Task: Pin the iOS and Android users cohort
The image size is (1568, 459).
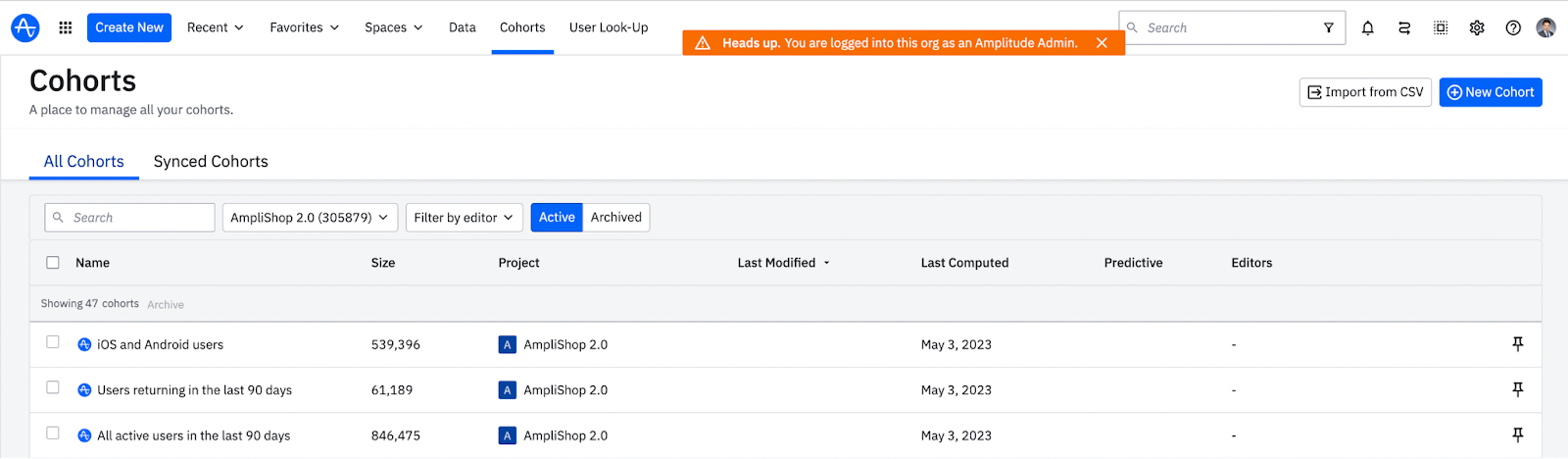Action: click(x=1518, y=344)
